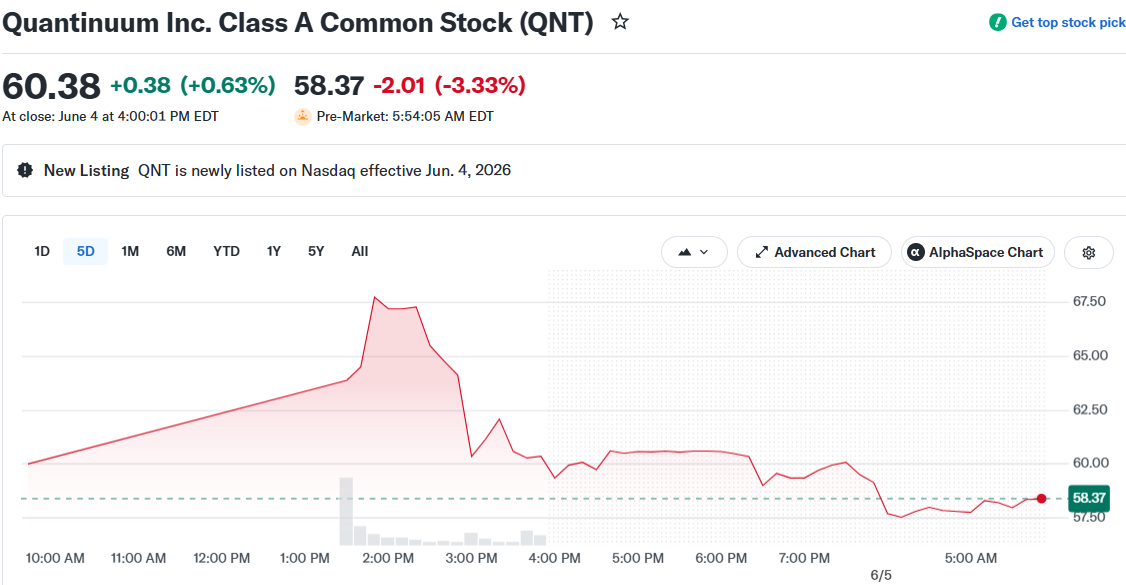Select the 5D time range

coord(85,251)
